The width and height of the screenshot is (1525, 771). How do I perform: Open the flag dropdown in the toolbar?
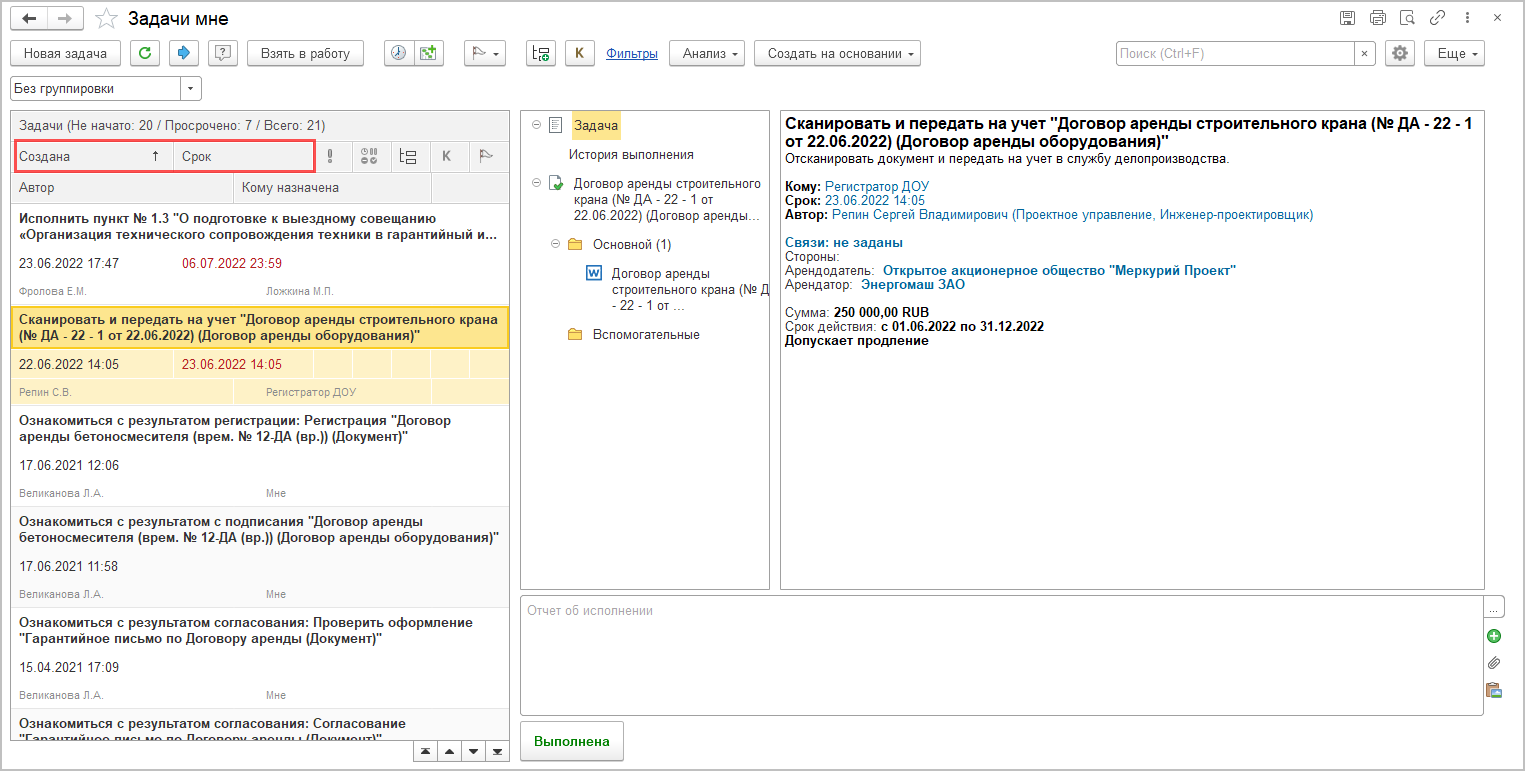(485, 53)
